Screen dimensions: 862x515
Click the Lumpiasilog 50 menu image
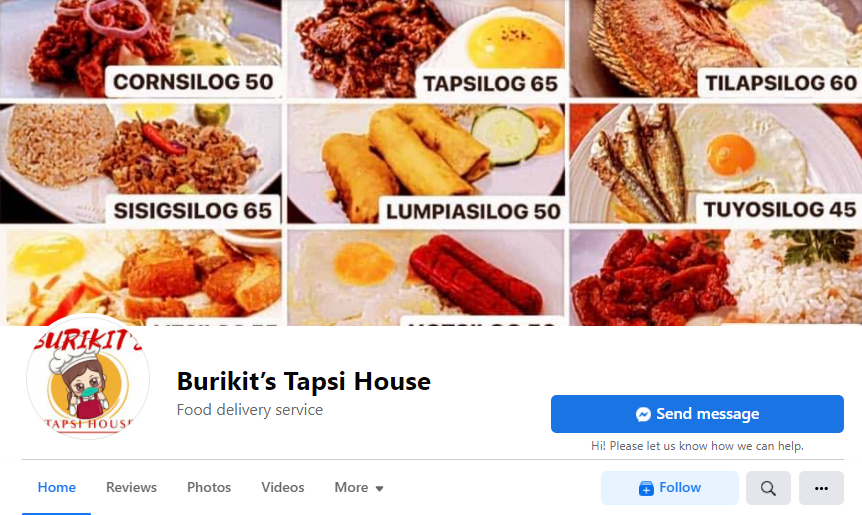pyautogui.click(x=426, y=164)
